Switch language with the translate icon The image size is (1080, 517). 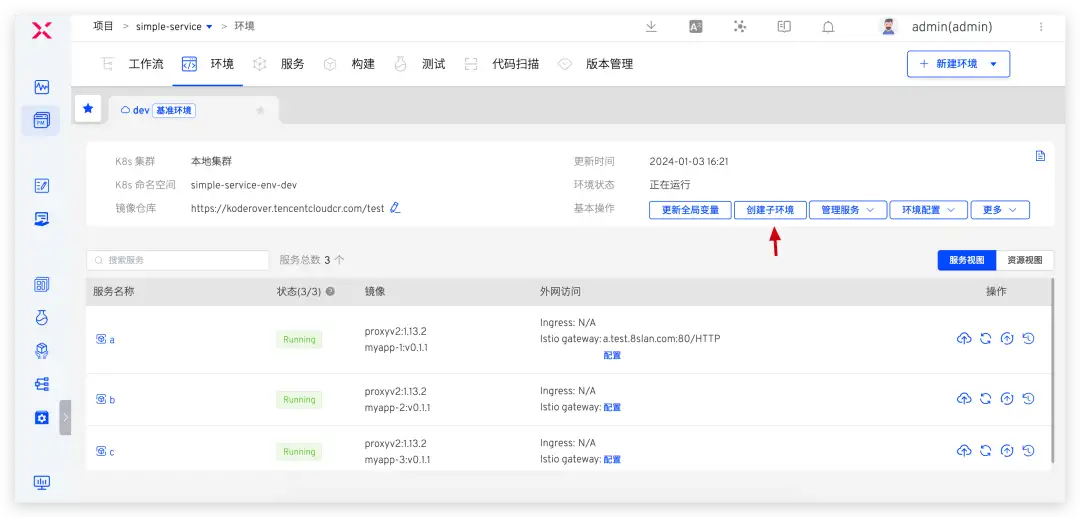(x=696, y=27)
